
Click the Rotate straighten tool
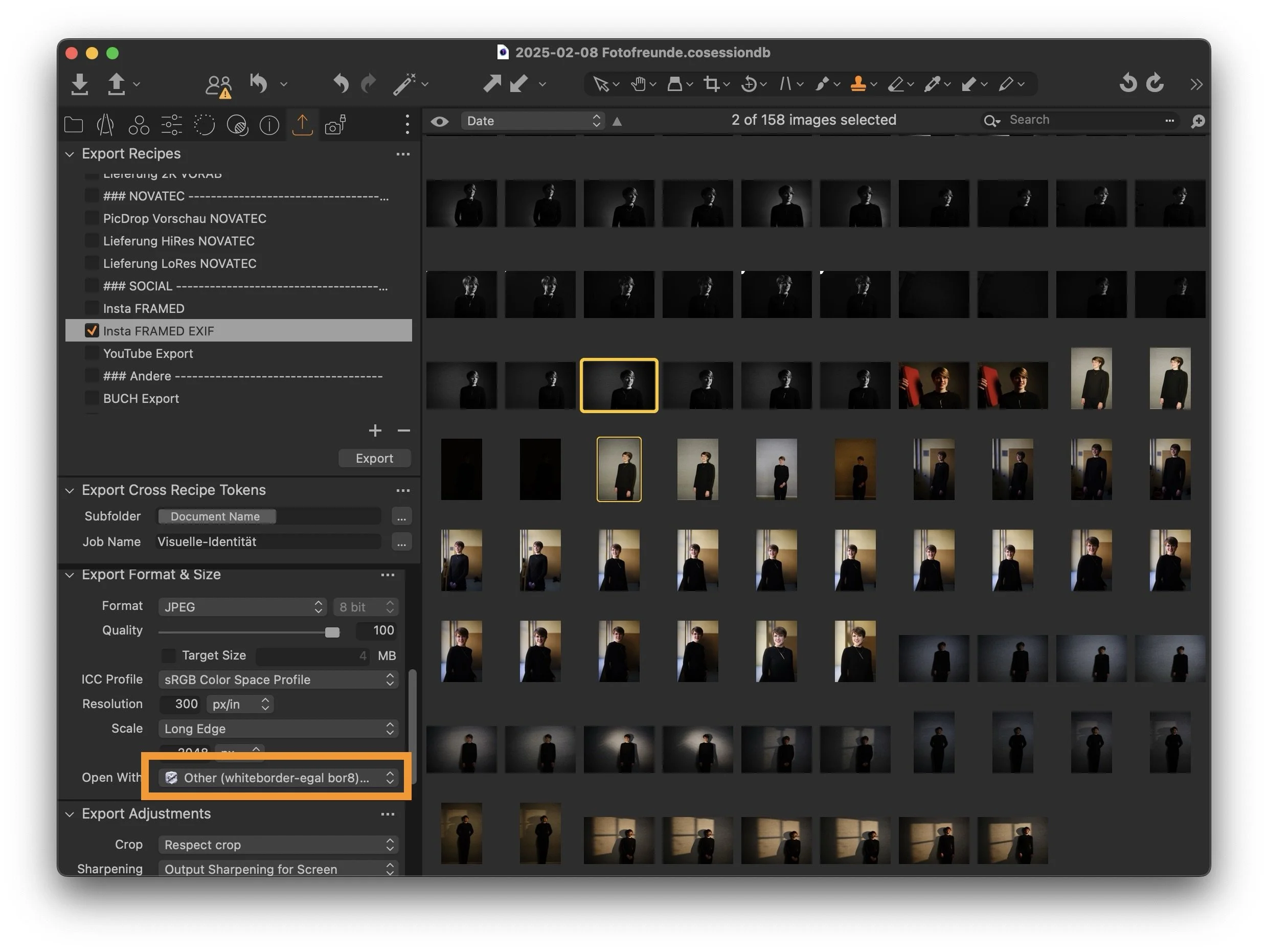tap(748, 84)
